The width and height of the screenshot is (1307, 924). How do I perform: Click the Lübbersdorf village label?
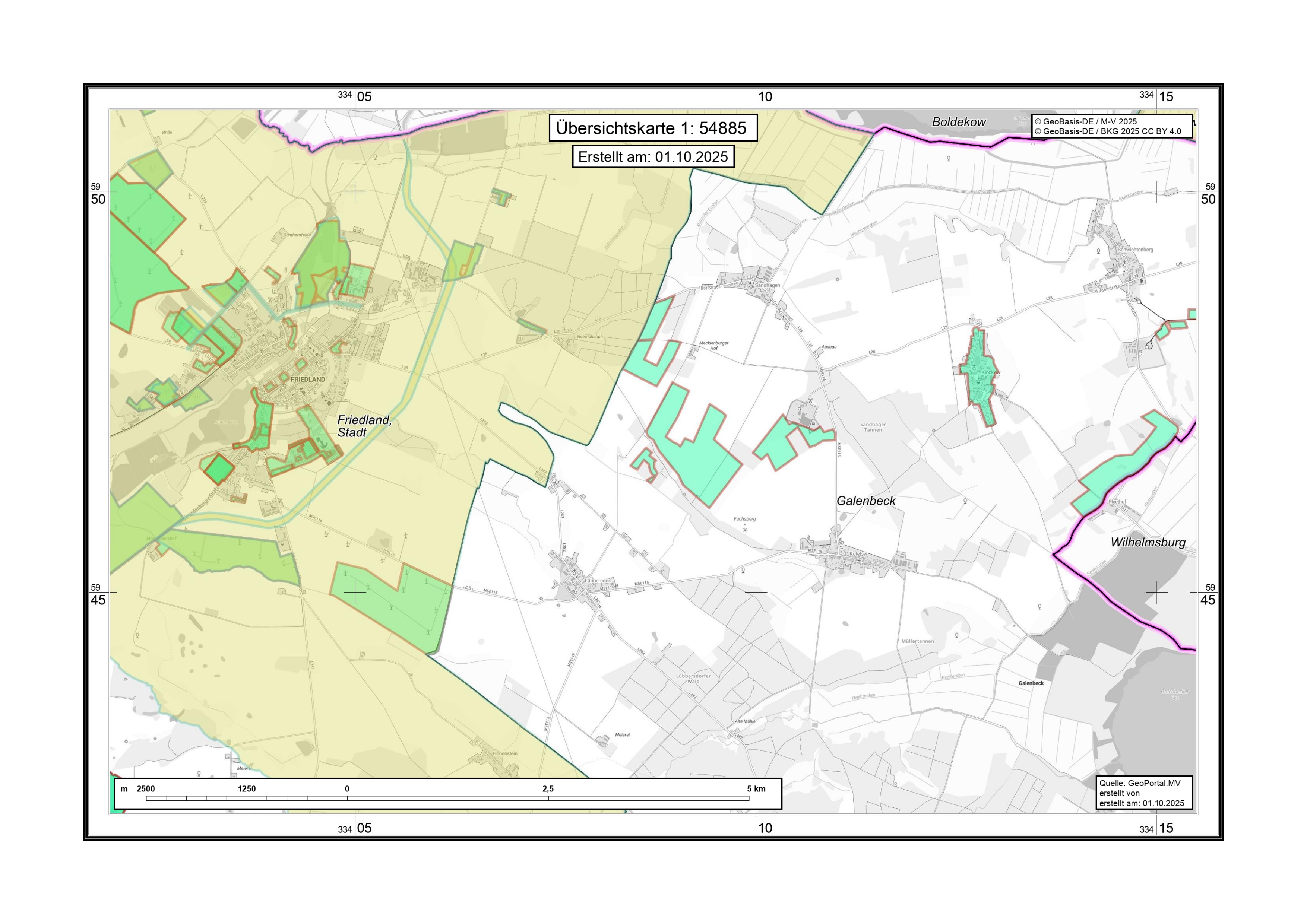coord(598,580)
